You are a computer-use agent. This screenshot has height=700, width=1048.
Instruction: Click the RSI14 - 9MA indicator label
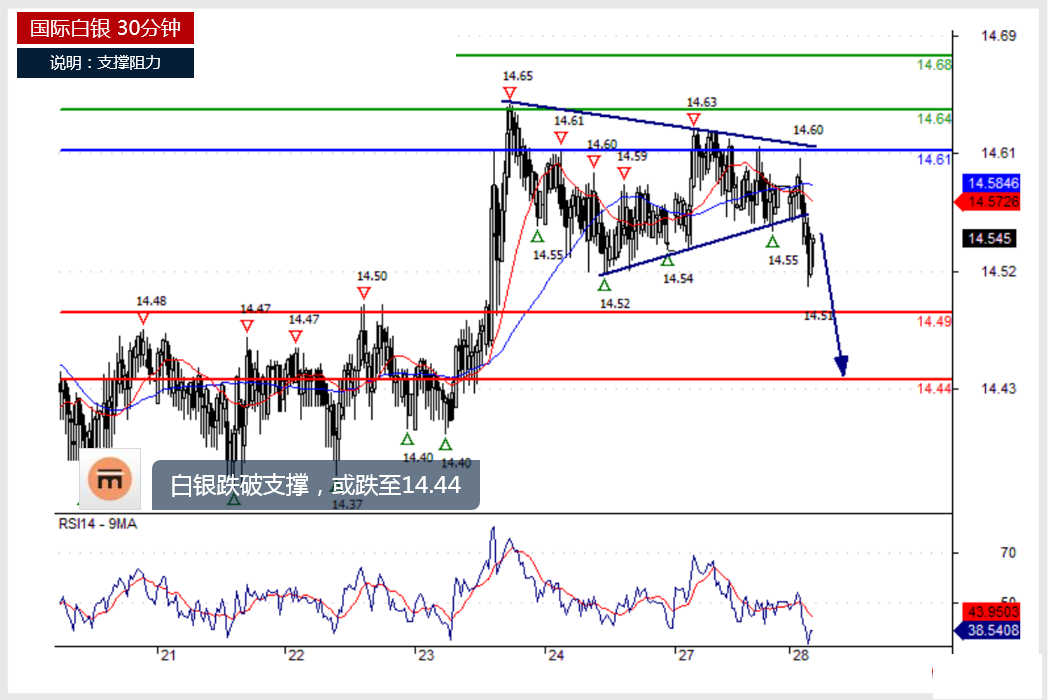98,524
